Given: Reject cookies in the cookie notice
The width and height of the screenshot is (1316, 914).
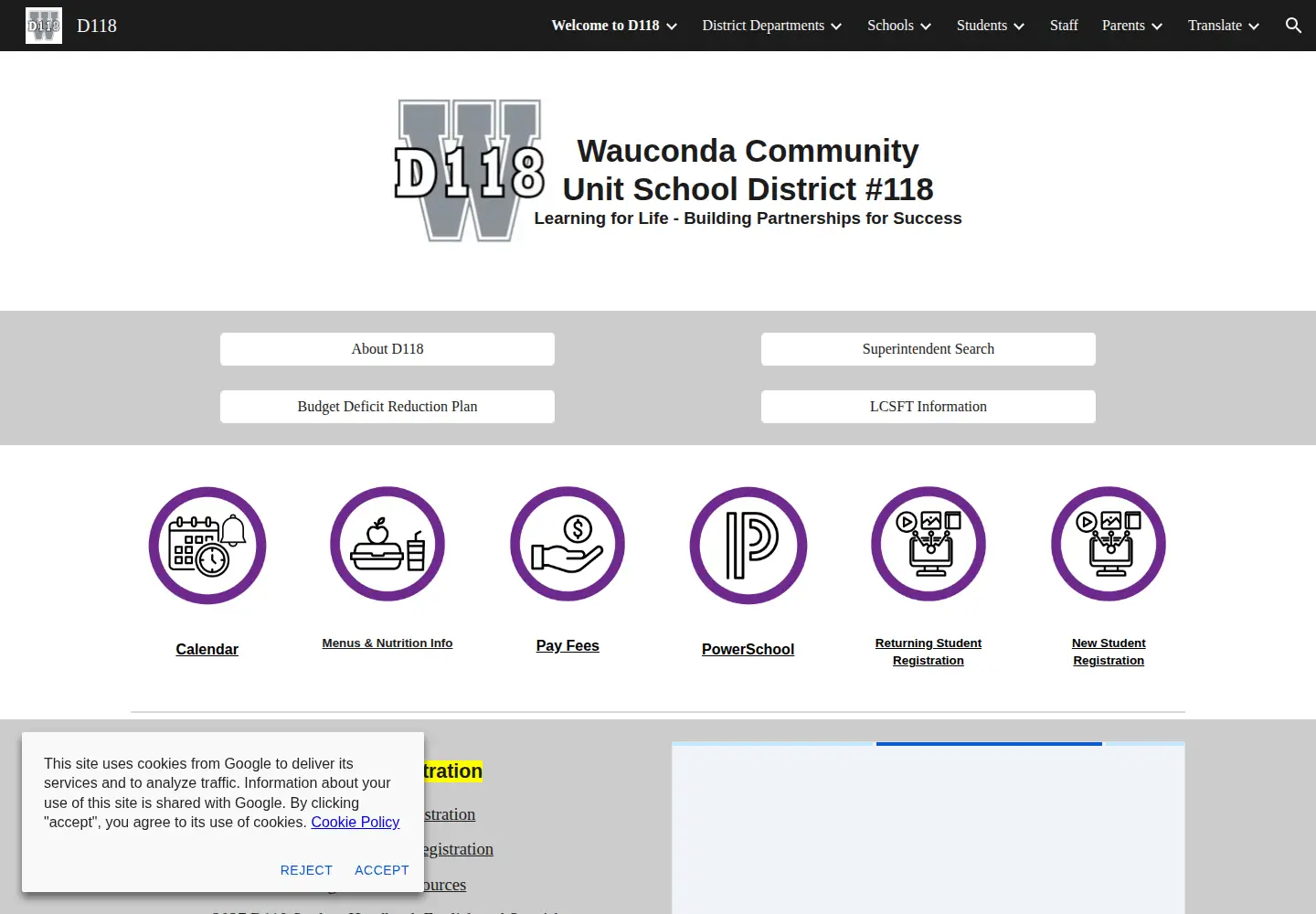Looking at the screenshot, I should coord(306,870).
